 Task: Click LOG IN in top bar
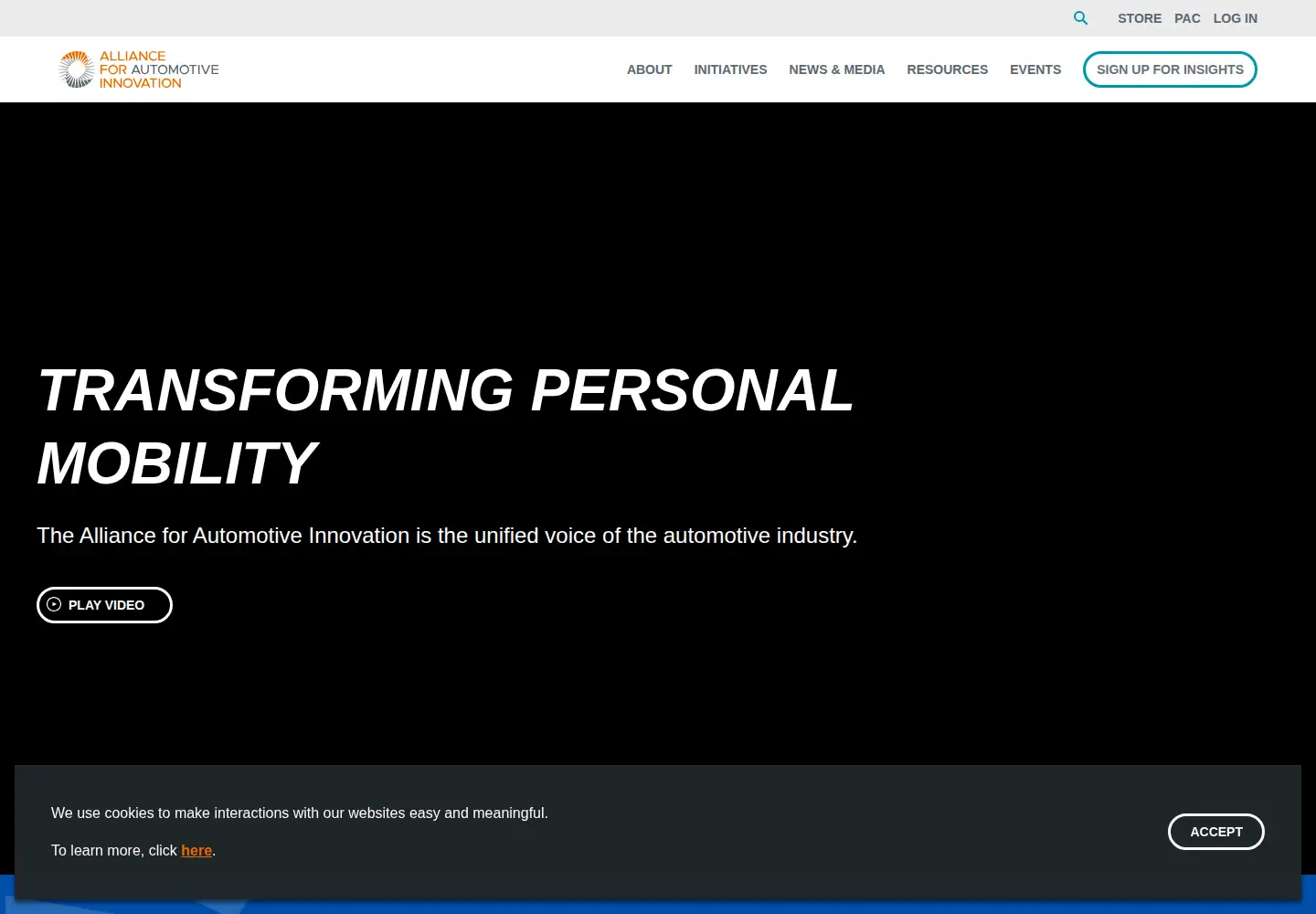1235,18
